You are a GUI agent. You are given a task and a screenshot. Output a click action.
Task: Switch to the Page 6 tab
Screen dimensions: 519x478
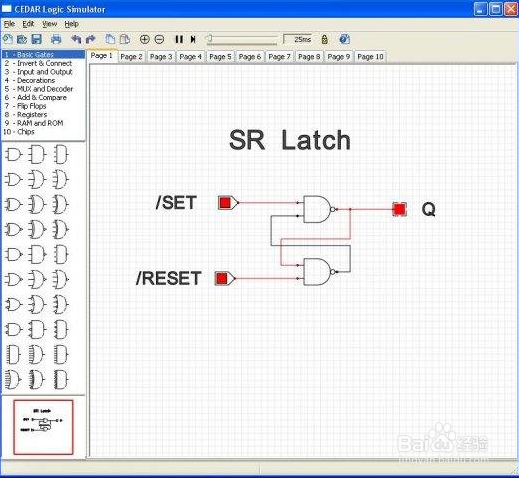250,57
